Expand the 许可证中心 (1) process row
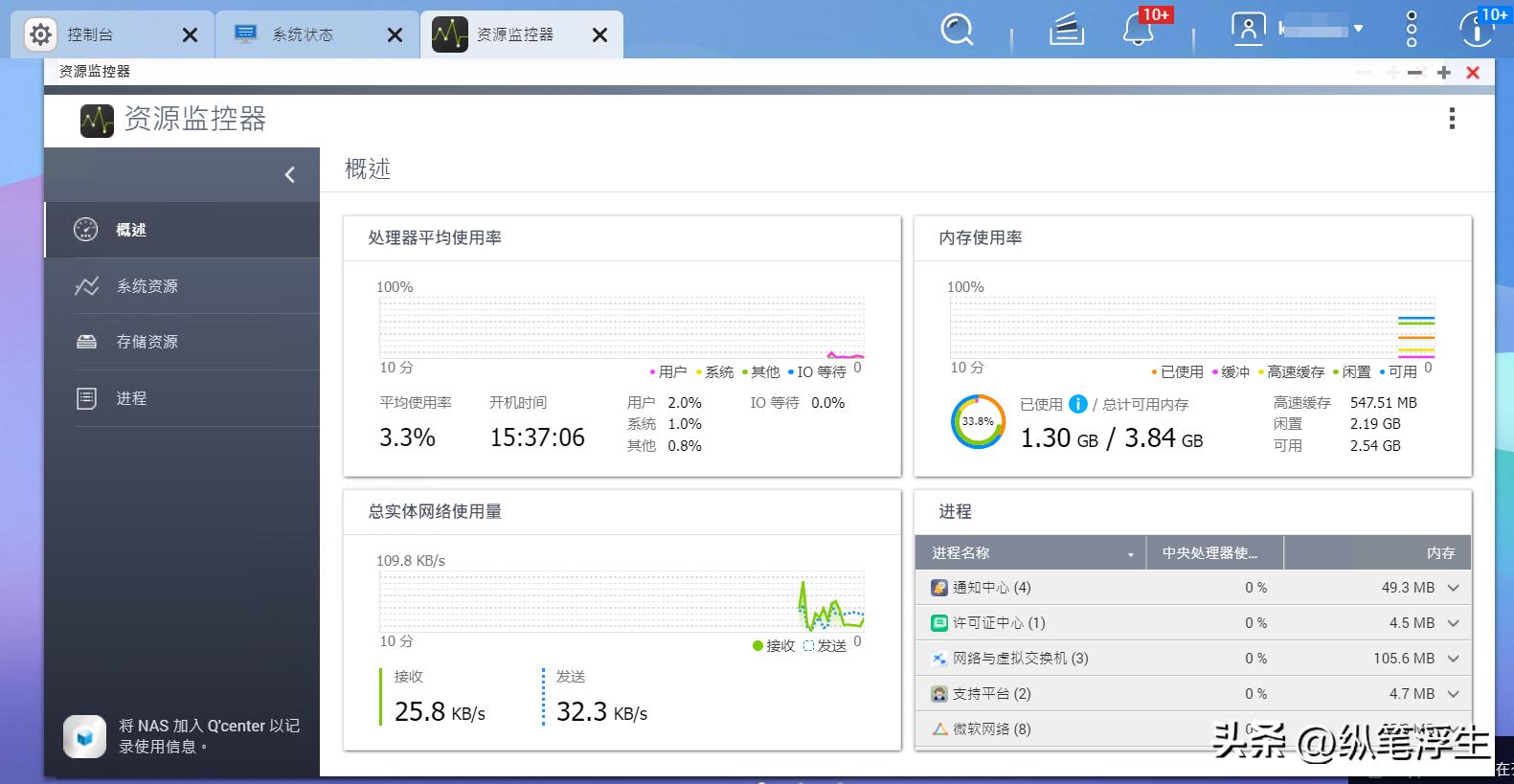Screen dimensions: 1514x784 [x=1454, y=623]
